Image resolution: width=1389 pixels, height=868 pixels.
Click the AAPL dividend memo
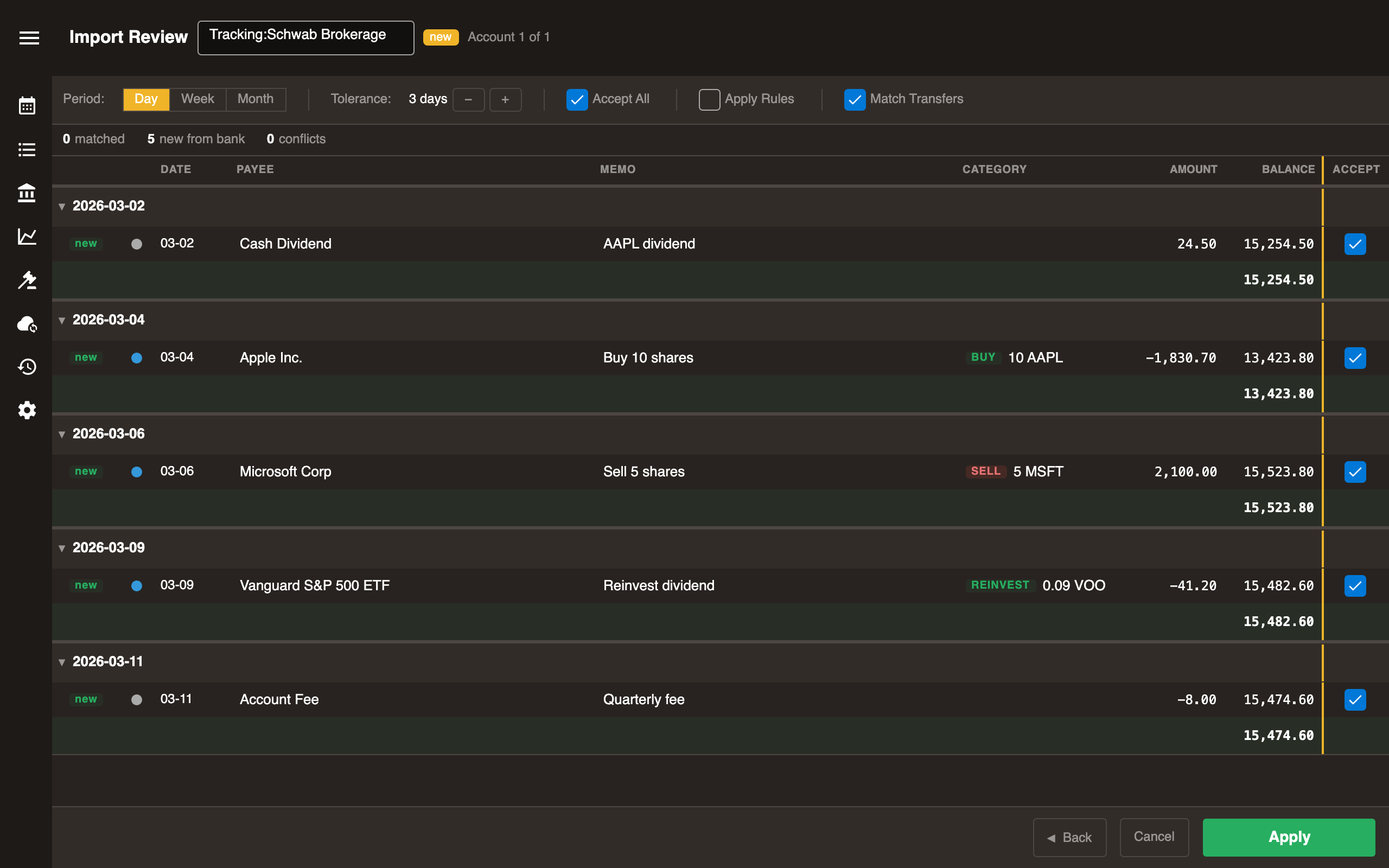[648, 244]
